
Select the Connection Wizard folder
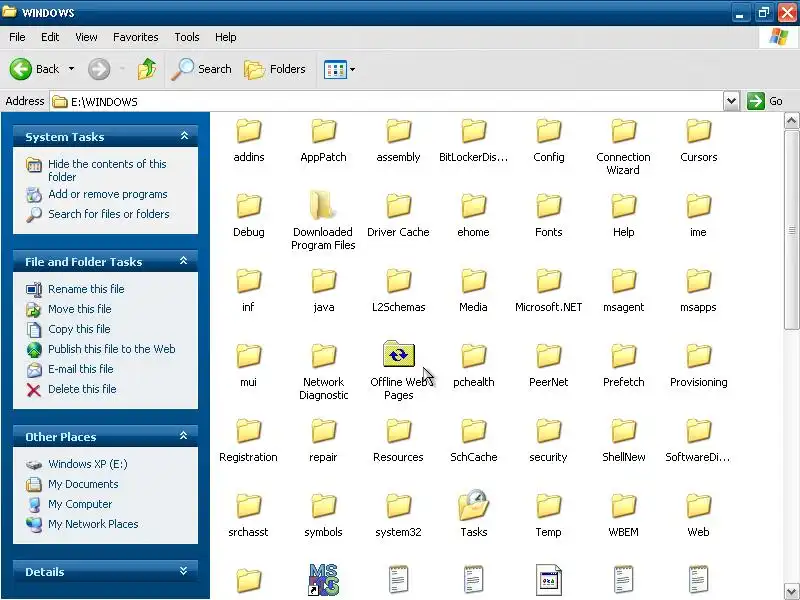pos(623,146)
